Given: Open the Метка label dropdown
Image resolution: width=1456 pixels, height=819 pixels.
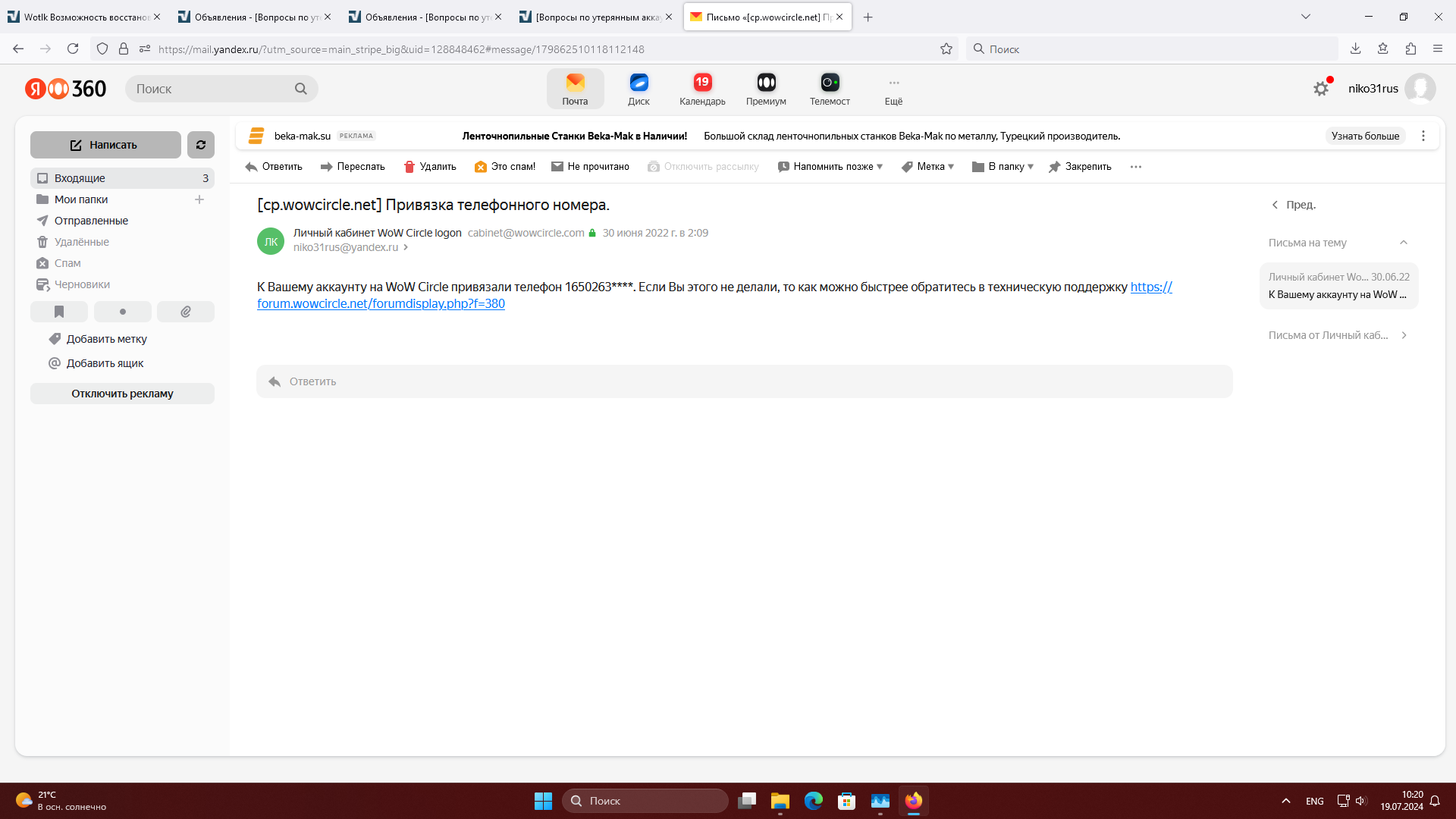Looking at the screenshot, I should coord(928,167).
